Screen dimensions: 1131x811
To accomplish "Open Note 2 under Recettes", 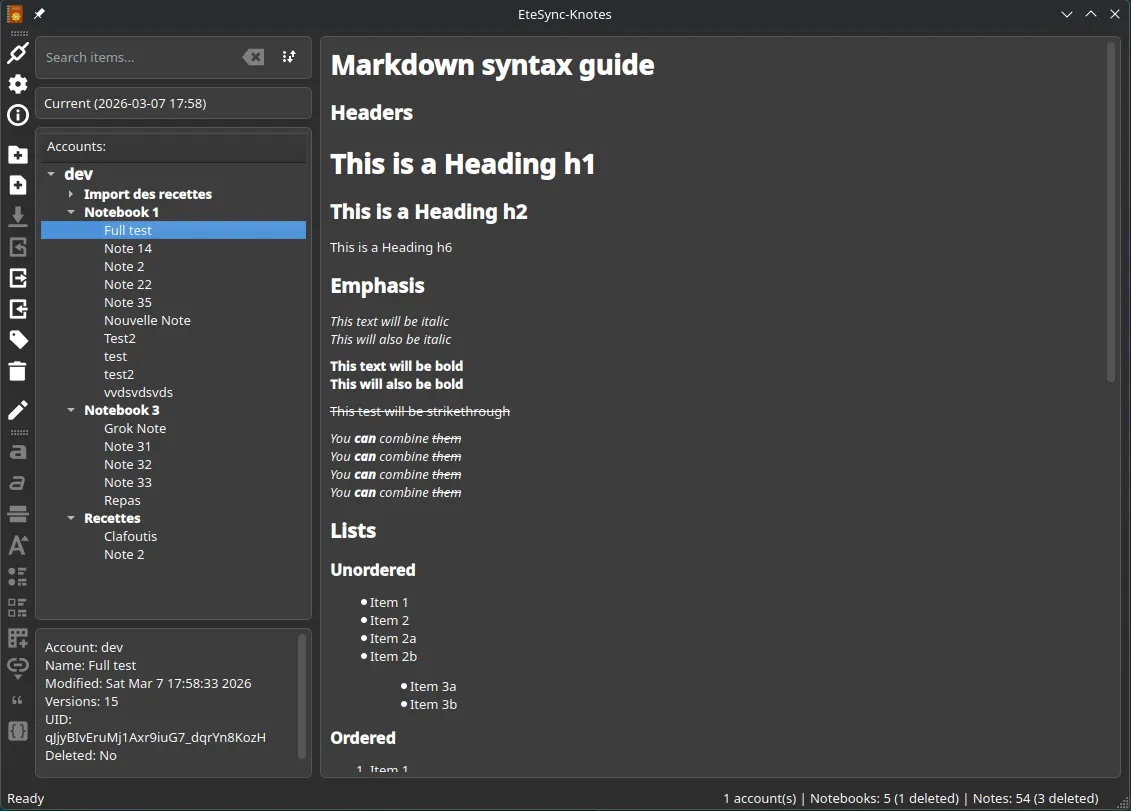I will pyautogui.click(x=124, y=554).
